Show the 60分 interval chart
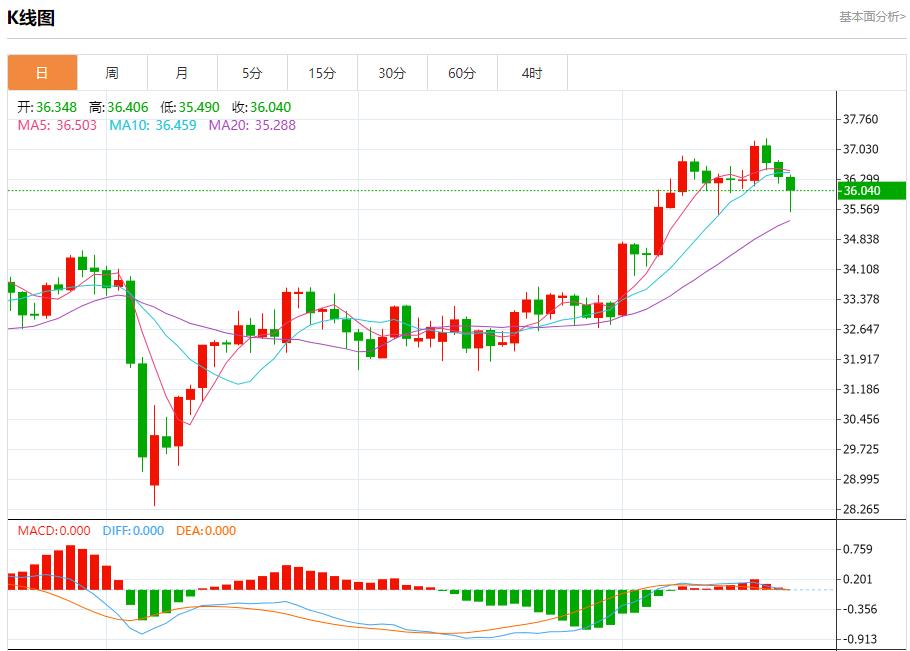The image size is (910, 651). [462, 73]
